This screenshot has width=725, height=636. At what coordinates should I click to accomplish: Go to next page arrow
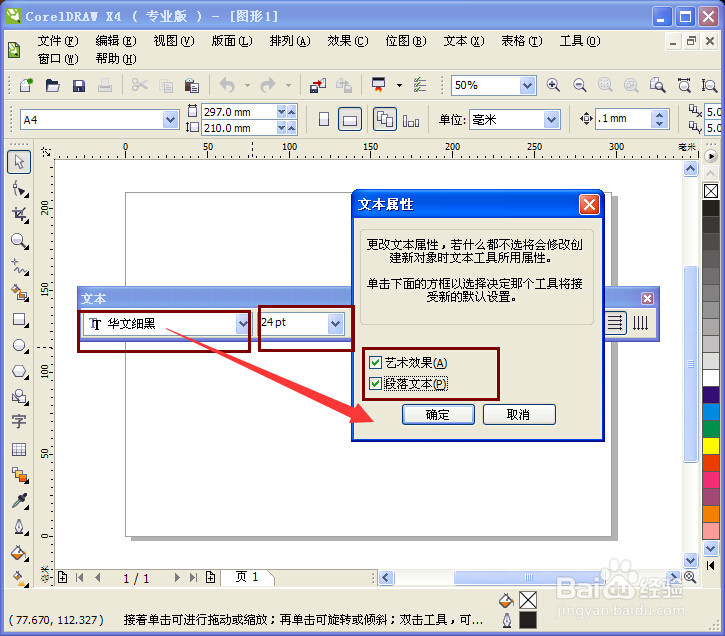tap(177, 577)
